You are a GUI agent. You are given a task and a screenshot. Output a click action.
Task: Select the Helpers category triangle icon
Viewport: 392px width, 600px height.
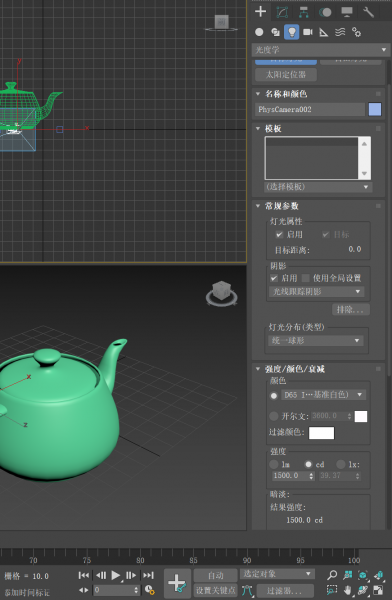point(324,33)
